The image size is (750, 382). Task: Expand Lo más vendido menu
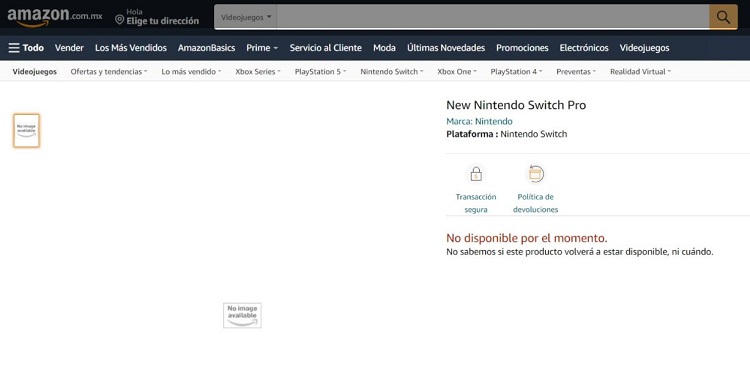191,72
